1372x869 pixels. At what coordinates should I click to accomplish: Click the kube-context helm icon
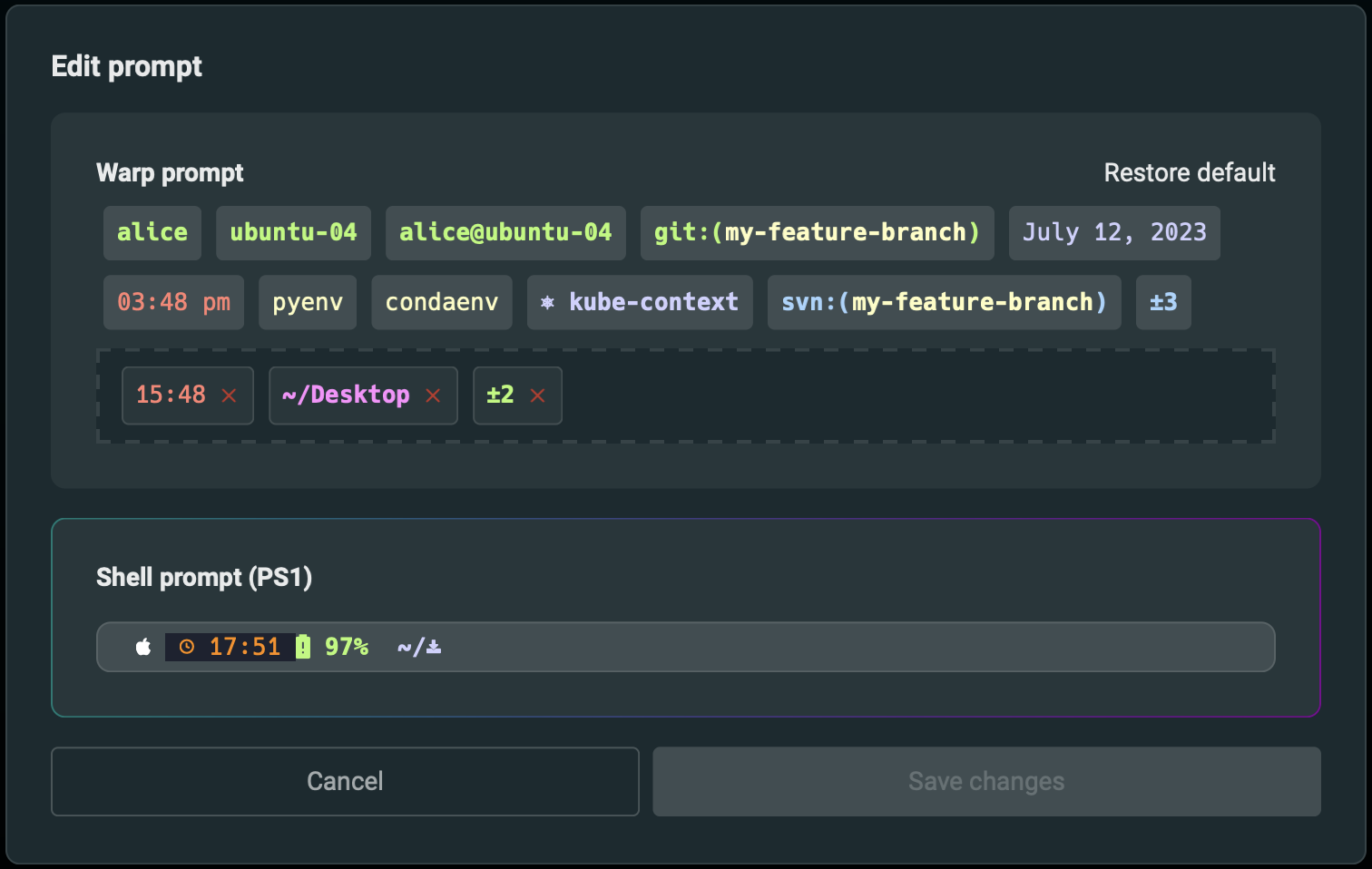tap(547, 302)
